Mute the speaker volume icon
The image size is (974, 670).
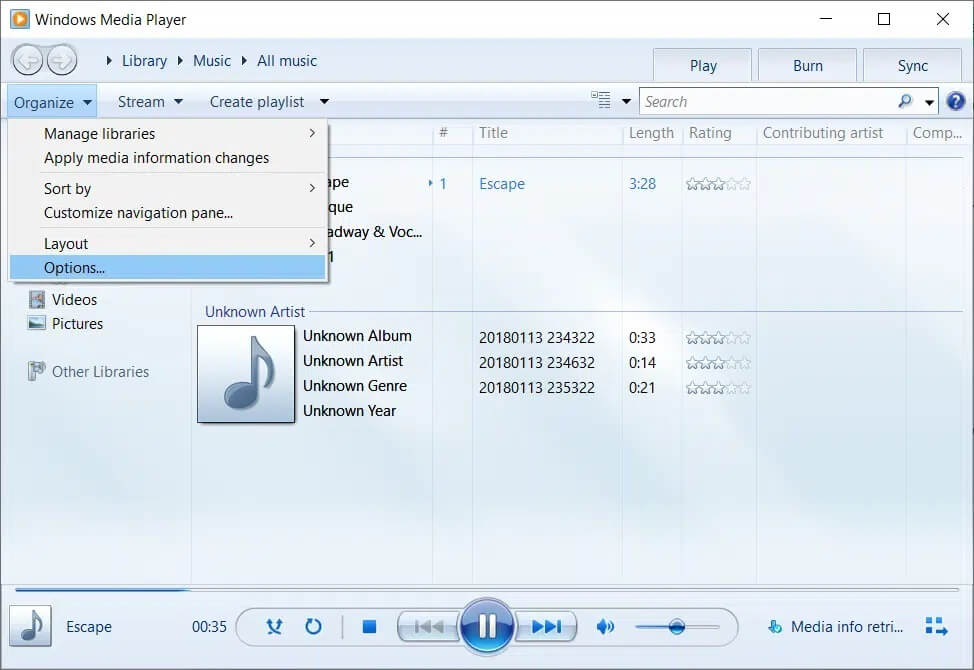click(x=605, y=627)
